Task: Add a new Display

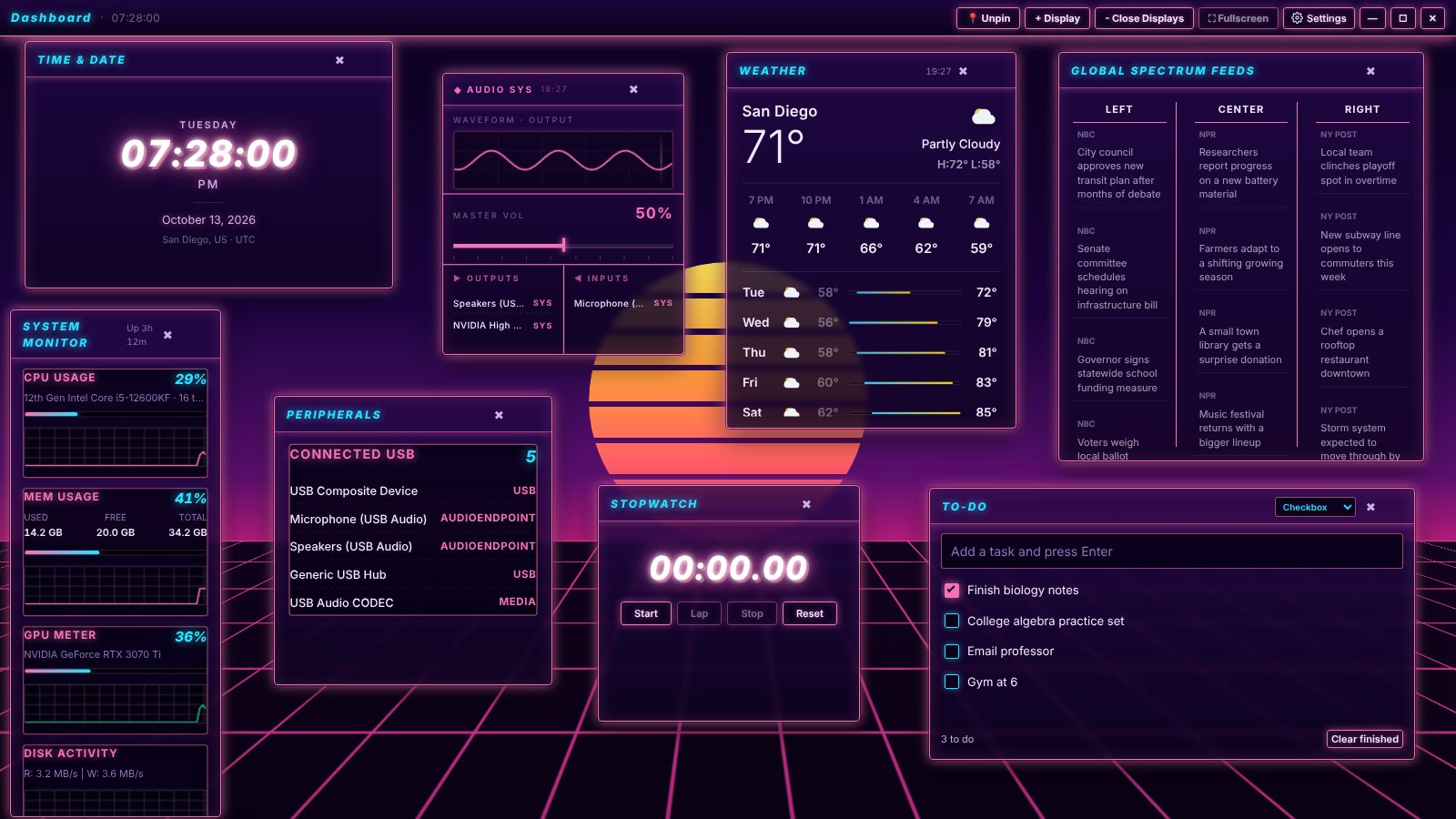Action: 1057,18
